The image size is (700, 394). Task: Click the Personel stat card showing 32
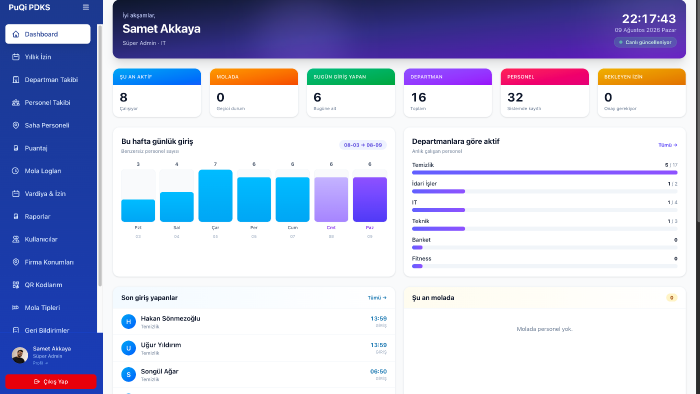[x=545, y=93]
